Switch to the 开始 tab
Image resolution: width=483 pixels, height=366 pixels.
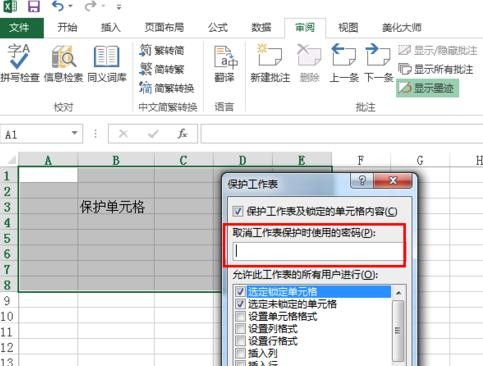pos(67,27)
